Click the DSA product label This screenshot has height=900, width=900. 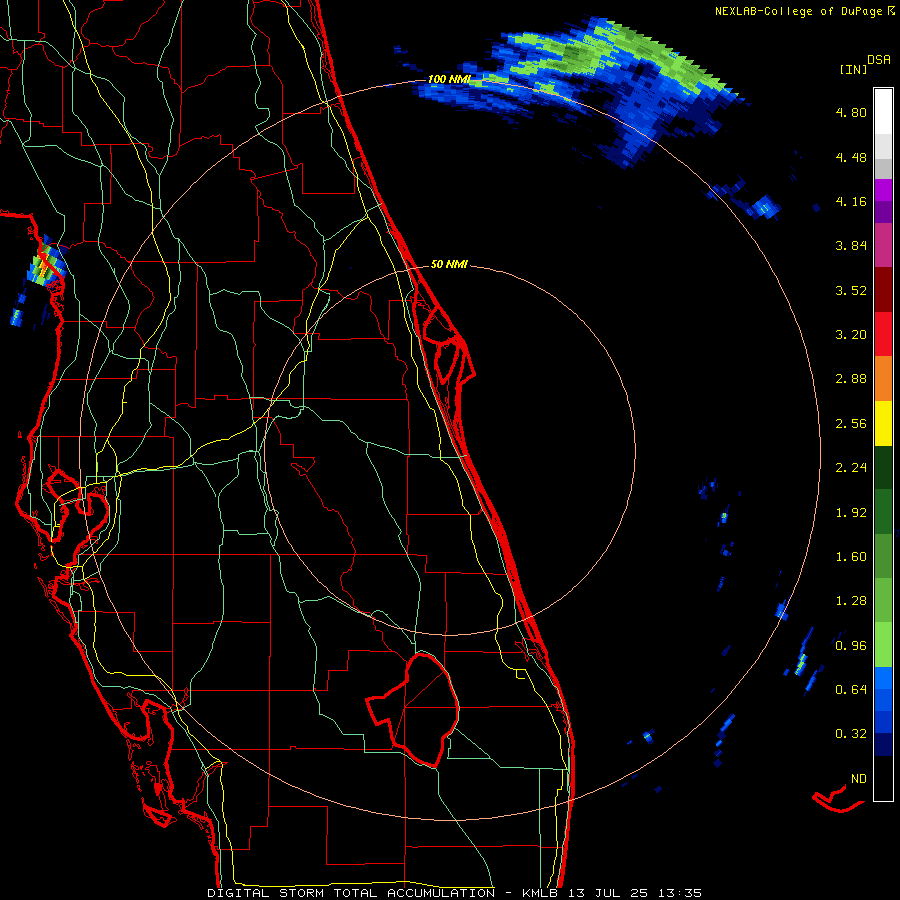click(x=879, y=60)
